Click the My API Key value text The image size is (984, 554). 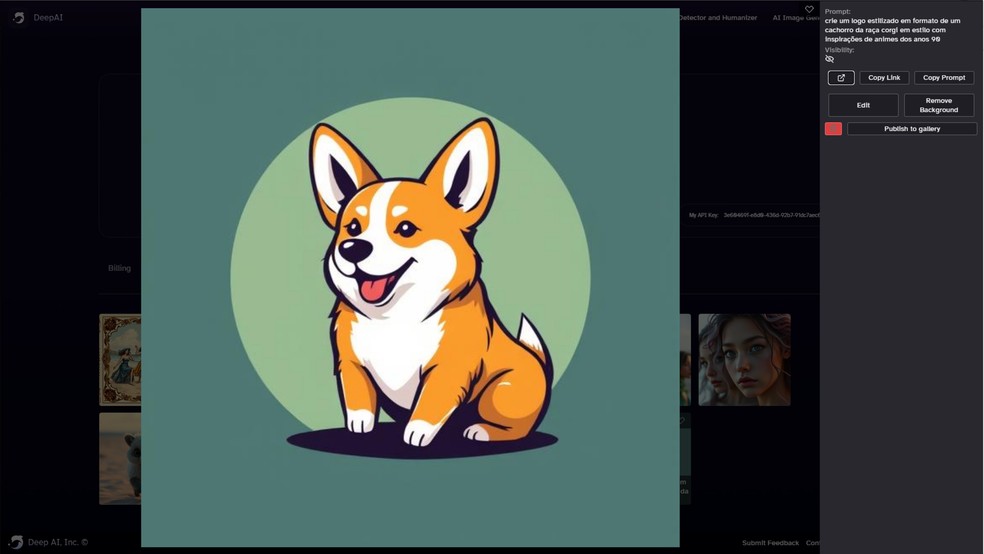tap(771, 215)
